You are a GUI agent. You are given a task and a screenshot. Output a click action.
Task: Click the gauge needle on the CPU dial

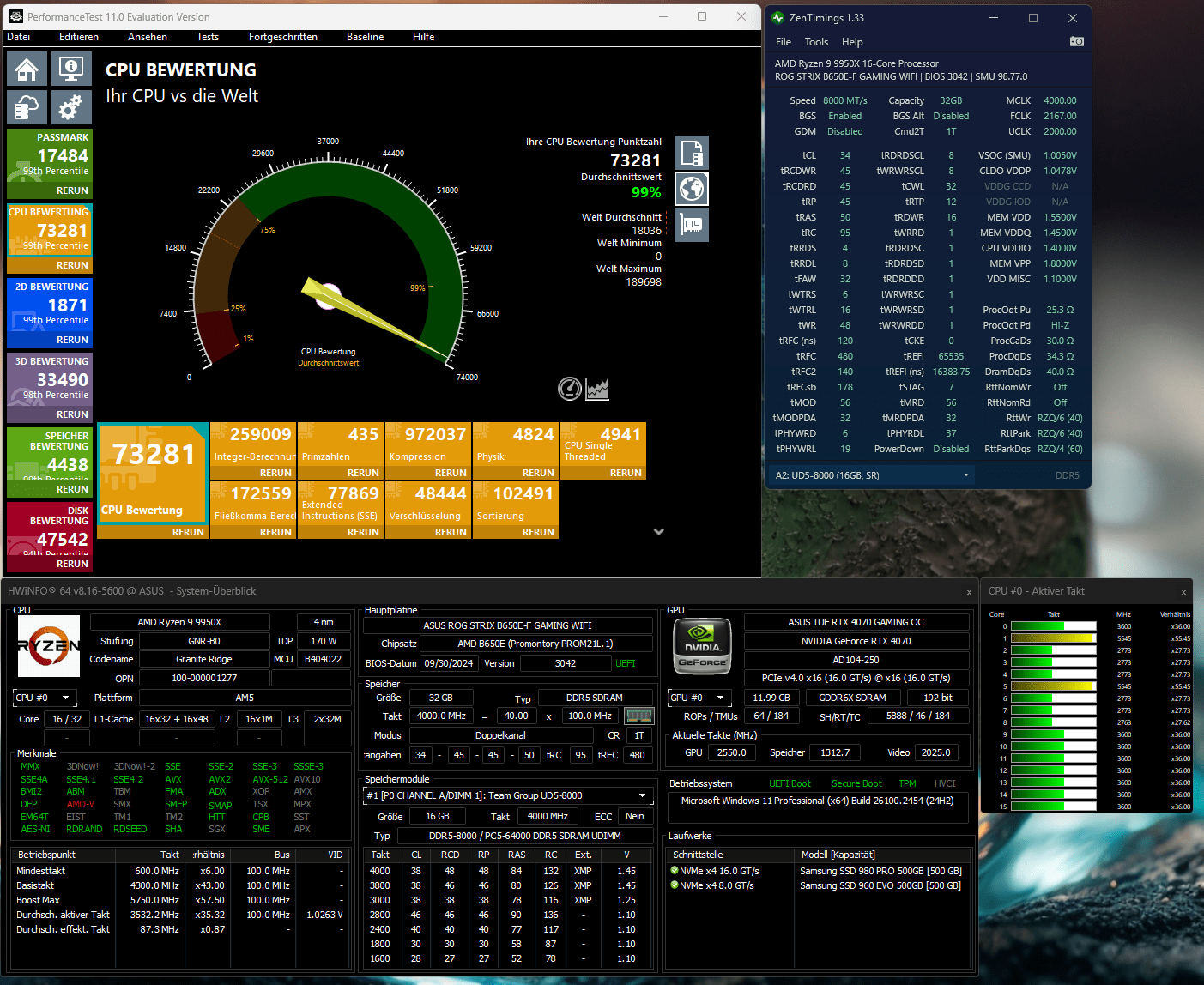[375, 317]
